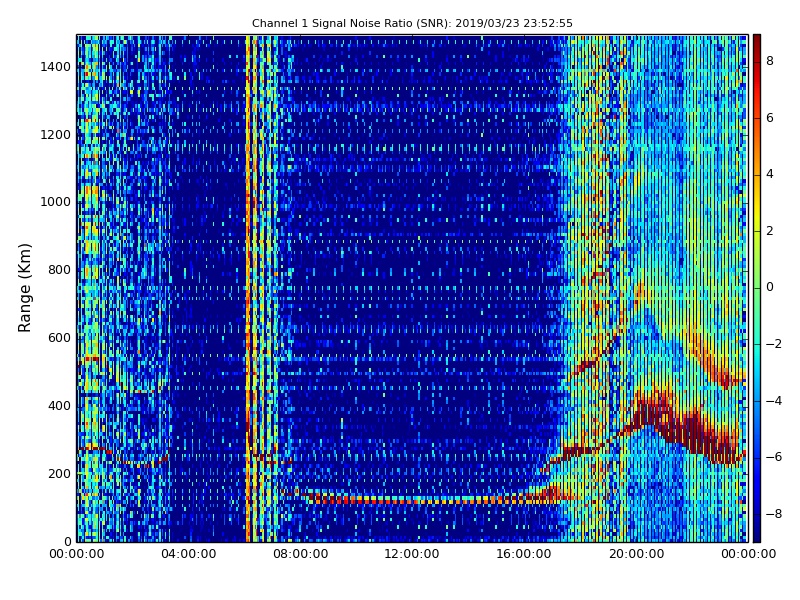800x600 pixels.
Task: Click the colorbar label −2
Action: 774,344
